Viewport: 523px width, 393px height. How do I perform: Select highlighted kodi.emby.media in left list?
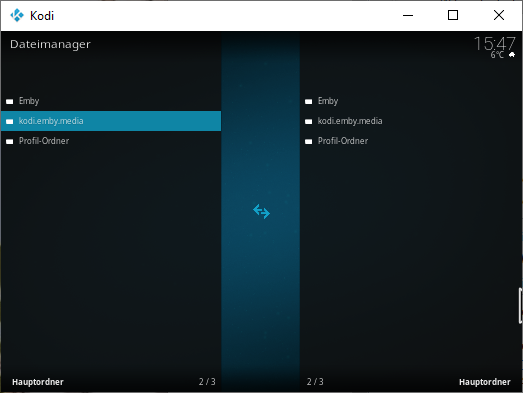111,121
